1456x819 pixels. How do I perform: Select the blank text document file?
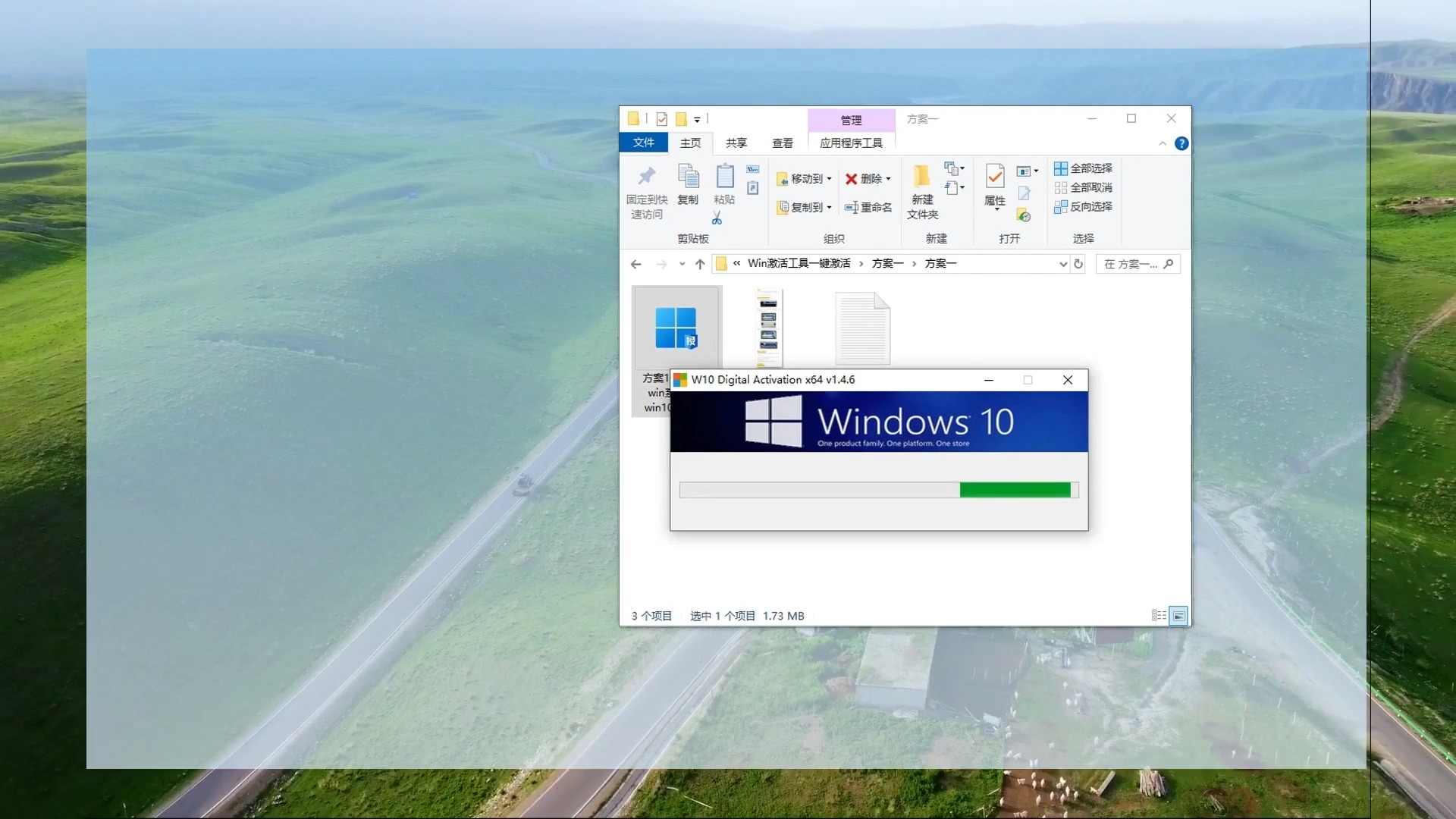pos(862,328)
